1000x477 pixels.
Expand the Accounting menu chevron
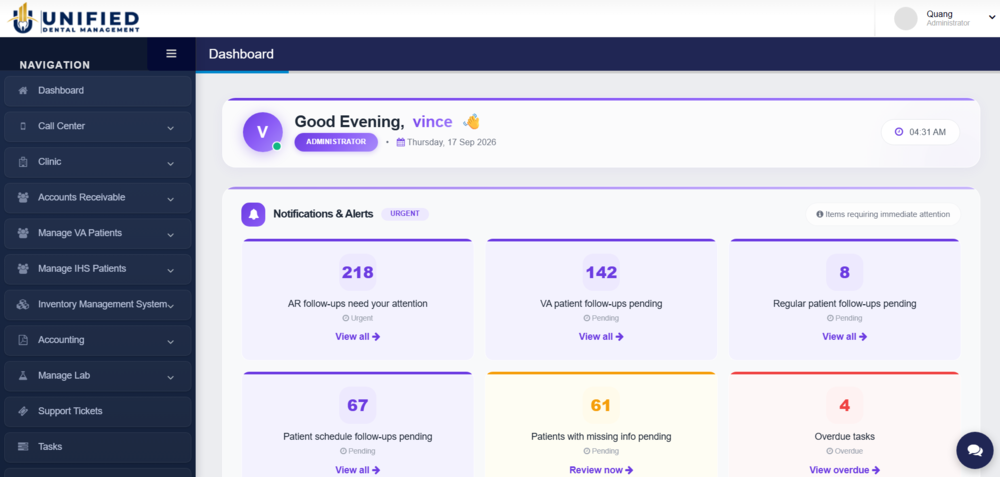tap(170, 342)
